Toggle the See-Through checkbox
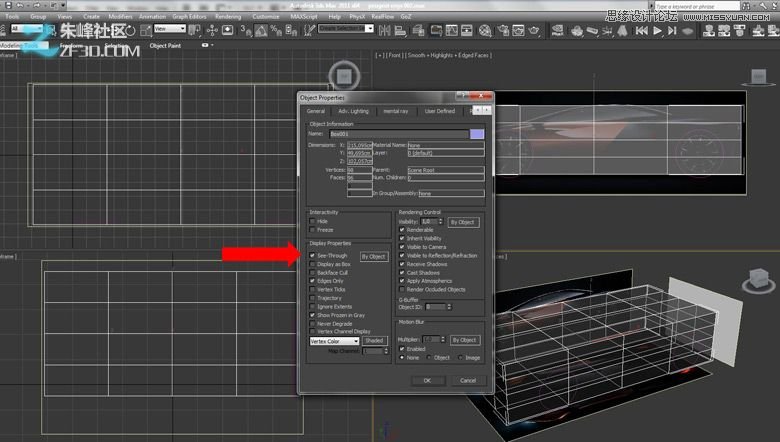 (313, 256)
